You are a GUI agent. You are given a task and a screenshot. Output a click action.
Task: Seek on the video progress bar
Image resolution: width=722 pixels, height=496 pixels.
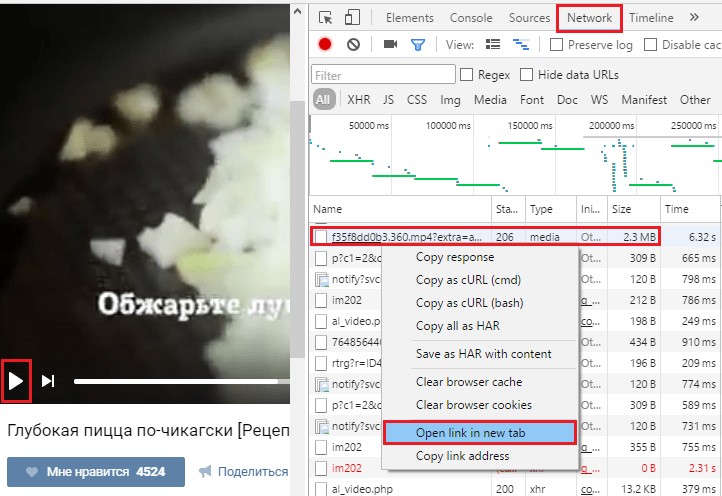pos(182,381)
